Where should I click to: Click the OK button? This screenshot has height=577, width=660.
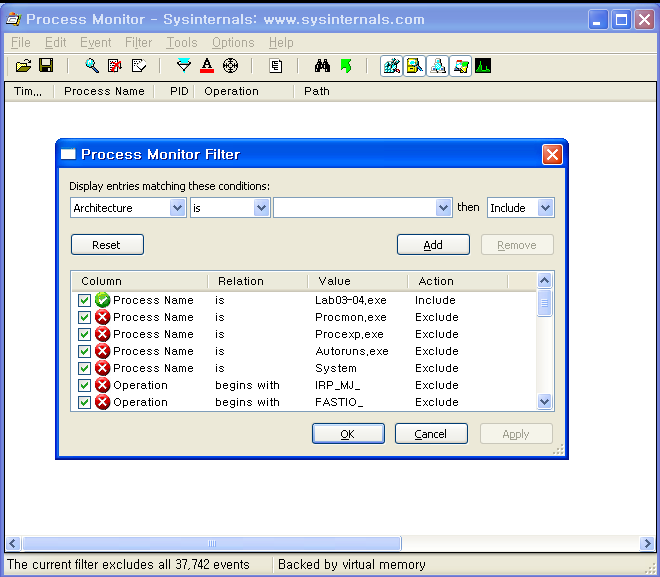tap(348, 433)
